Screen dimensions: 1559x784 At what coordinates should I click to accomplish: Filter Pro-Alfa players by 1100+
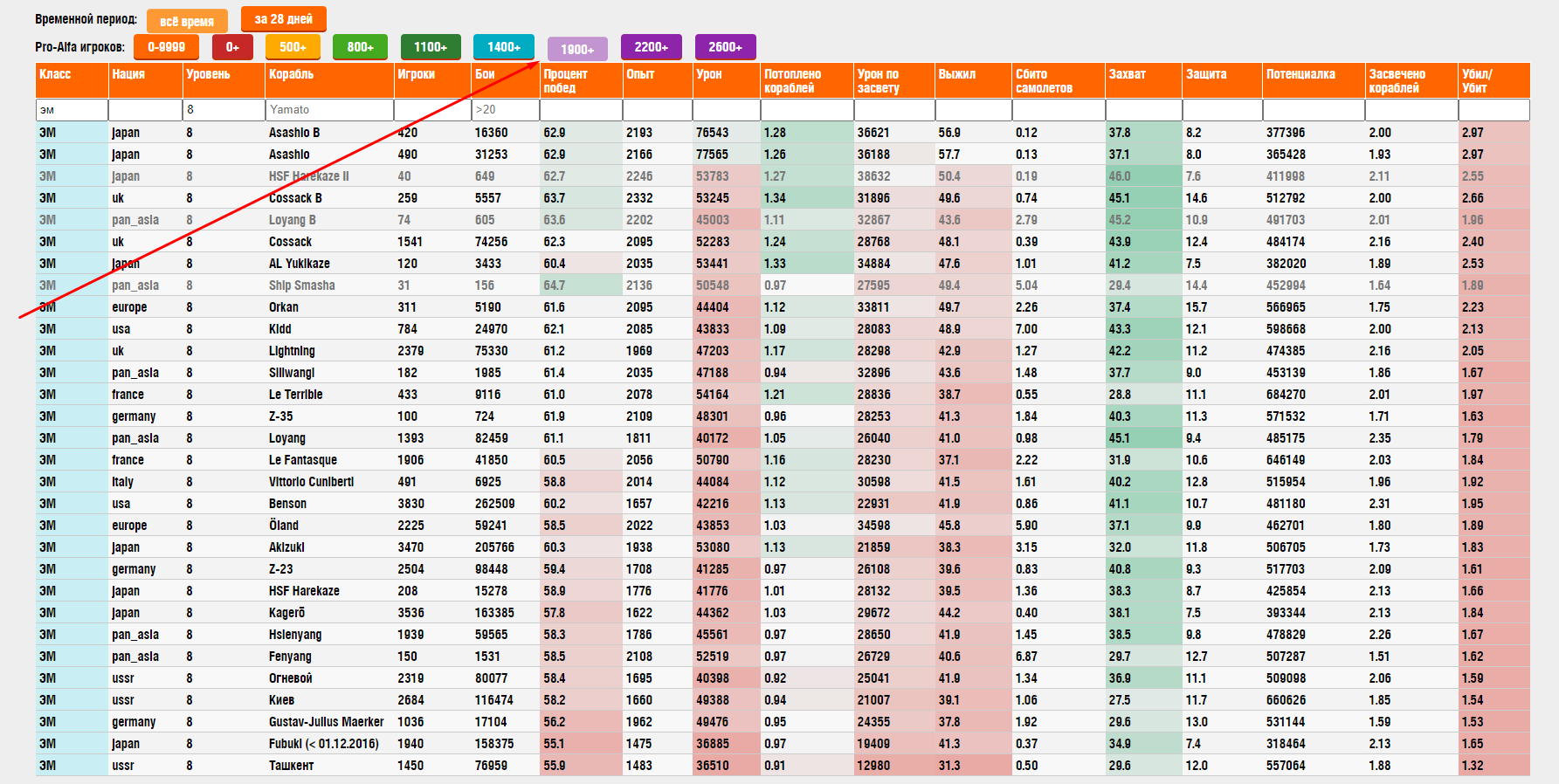click(431, 47)
